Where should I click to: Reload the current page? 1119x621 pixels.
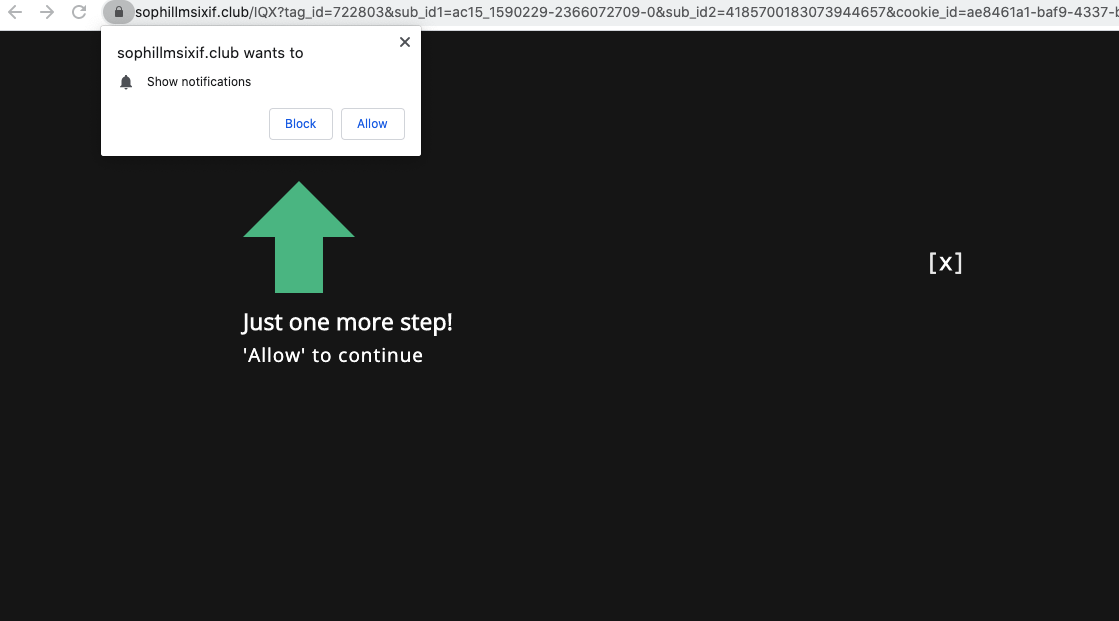(79, 13)
